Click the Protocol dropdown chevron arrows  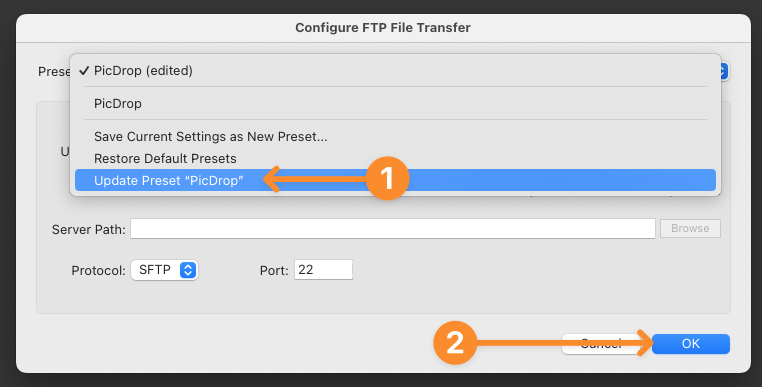pos(188,270)
